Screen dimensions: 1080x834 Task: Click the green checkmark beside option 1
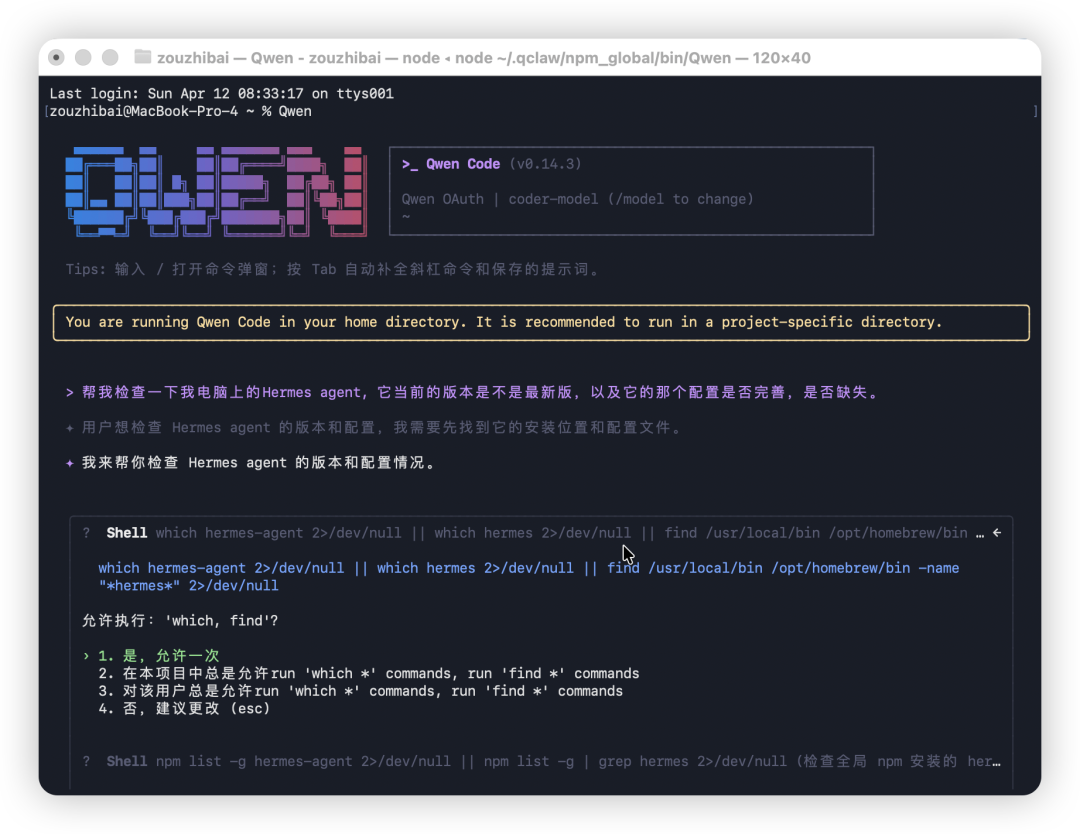pyautogui.click(x=85, y=654)
